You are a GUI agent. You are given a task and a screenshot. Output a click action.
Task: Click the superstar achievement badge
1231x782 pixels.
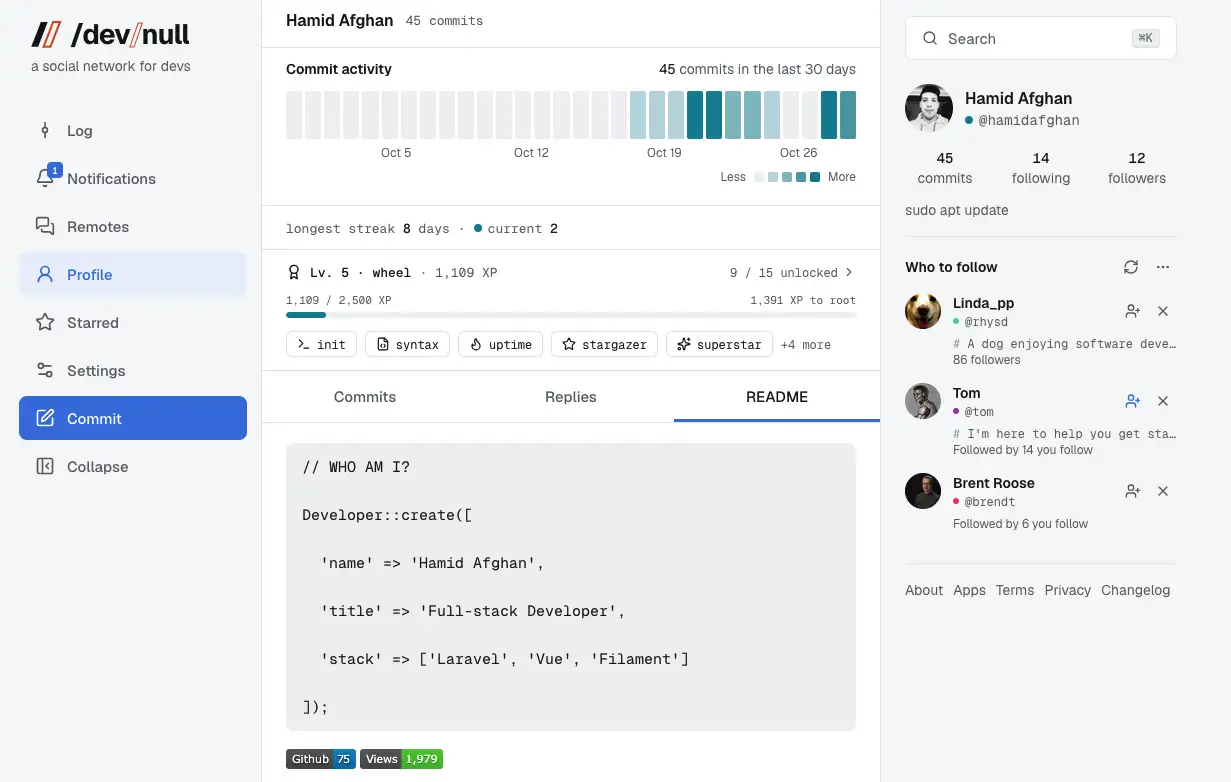pos(719,344)
